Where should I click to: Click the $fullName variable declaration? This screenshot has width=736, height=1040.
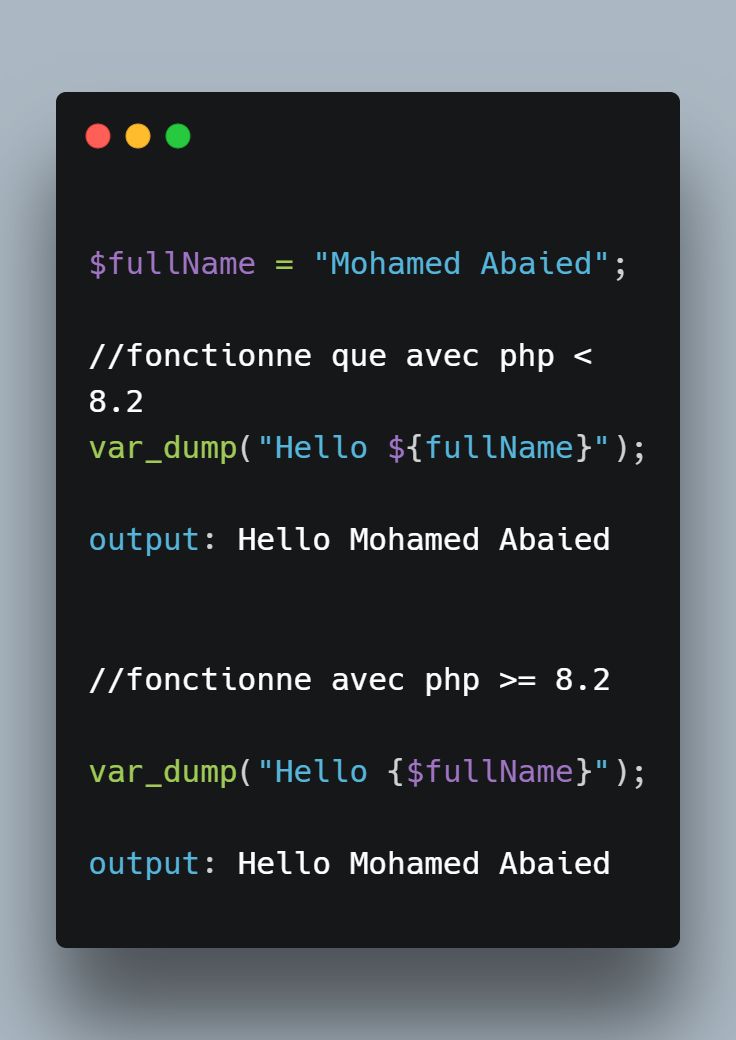click(x=172, y=264)
